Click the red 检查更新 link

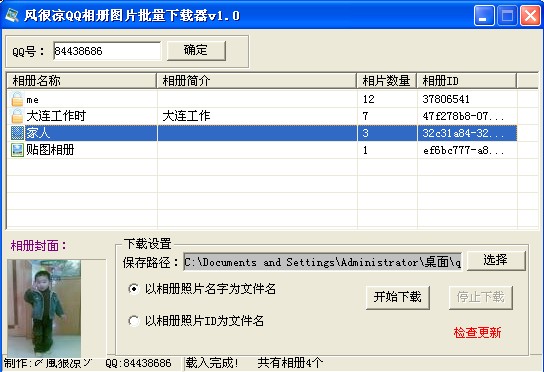pyautogui.click(x=477, y=332)
